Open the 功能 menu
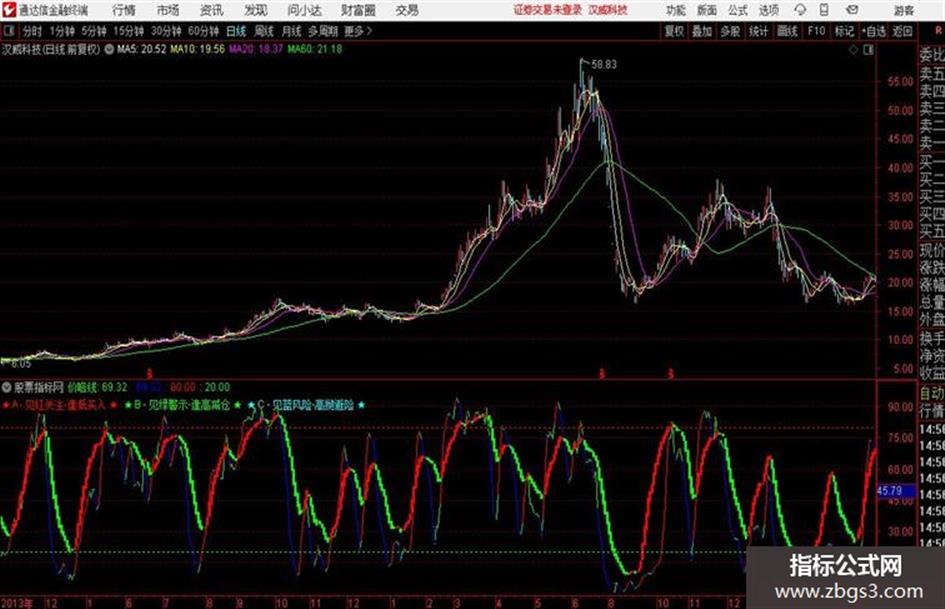The image size is (945, 609). coord(676,10)
